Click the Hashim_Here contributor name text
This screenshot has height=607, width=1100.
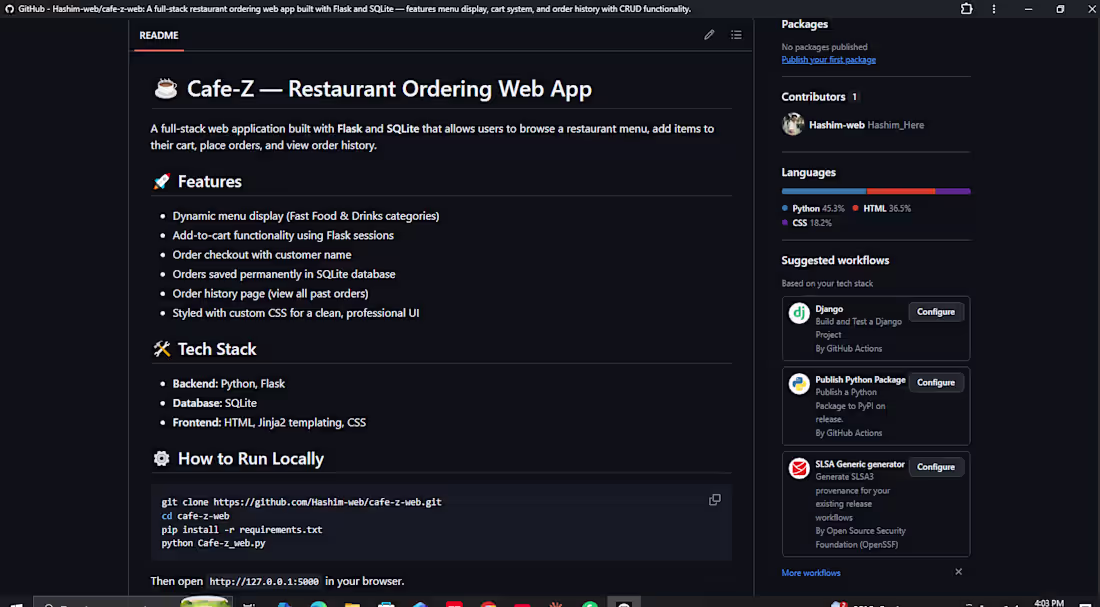pyautogui.click(x=896, y=125)
